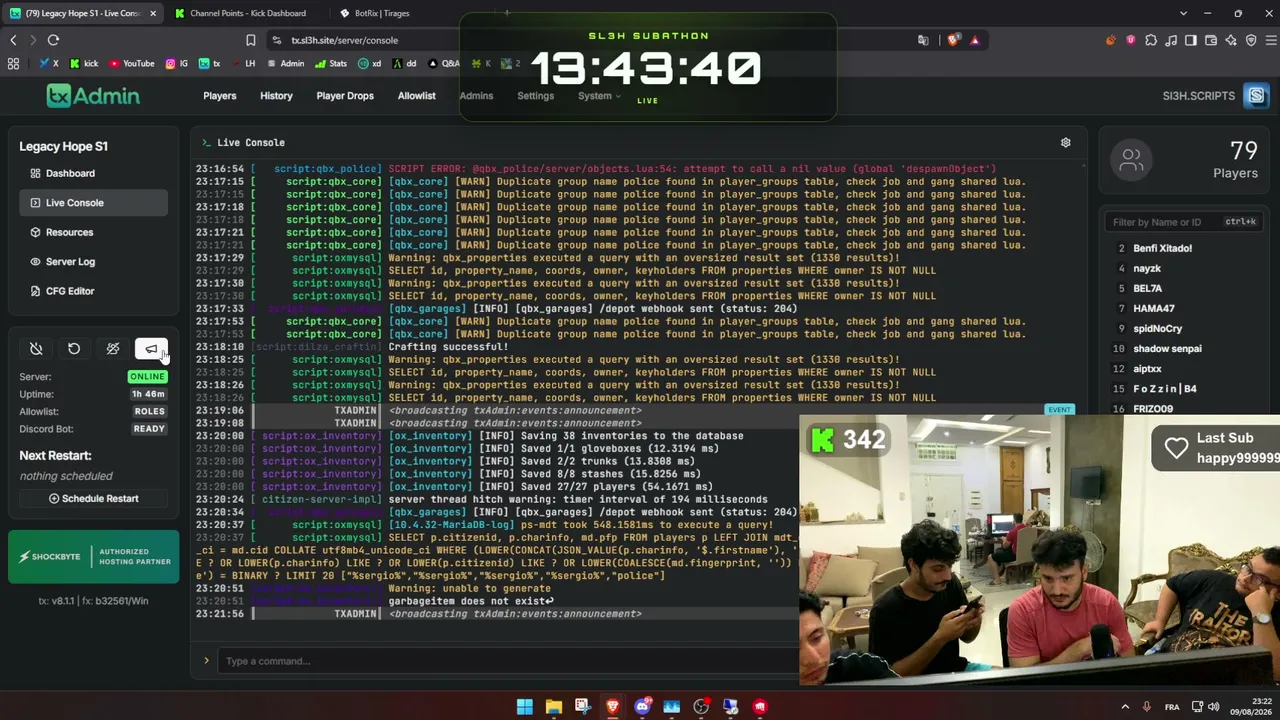Open the browser apps grid icon
The height and width of the screenshot is (720, 1280).
coord(13,63)
